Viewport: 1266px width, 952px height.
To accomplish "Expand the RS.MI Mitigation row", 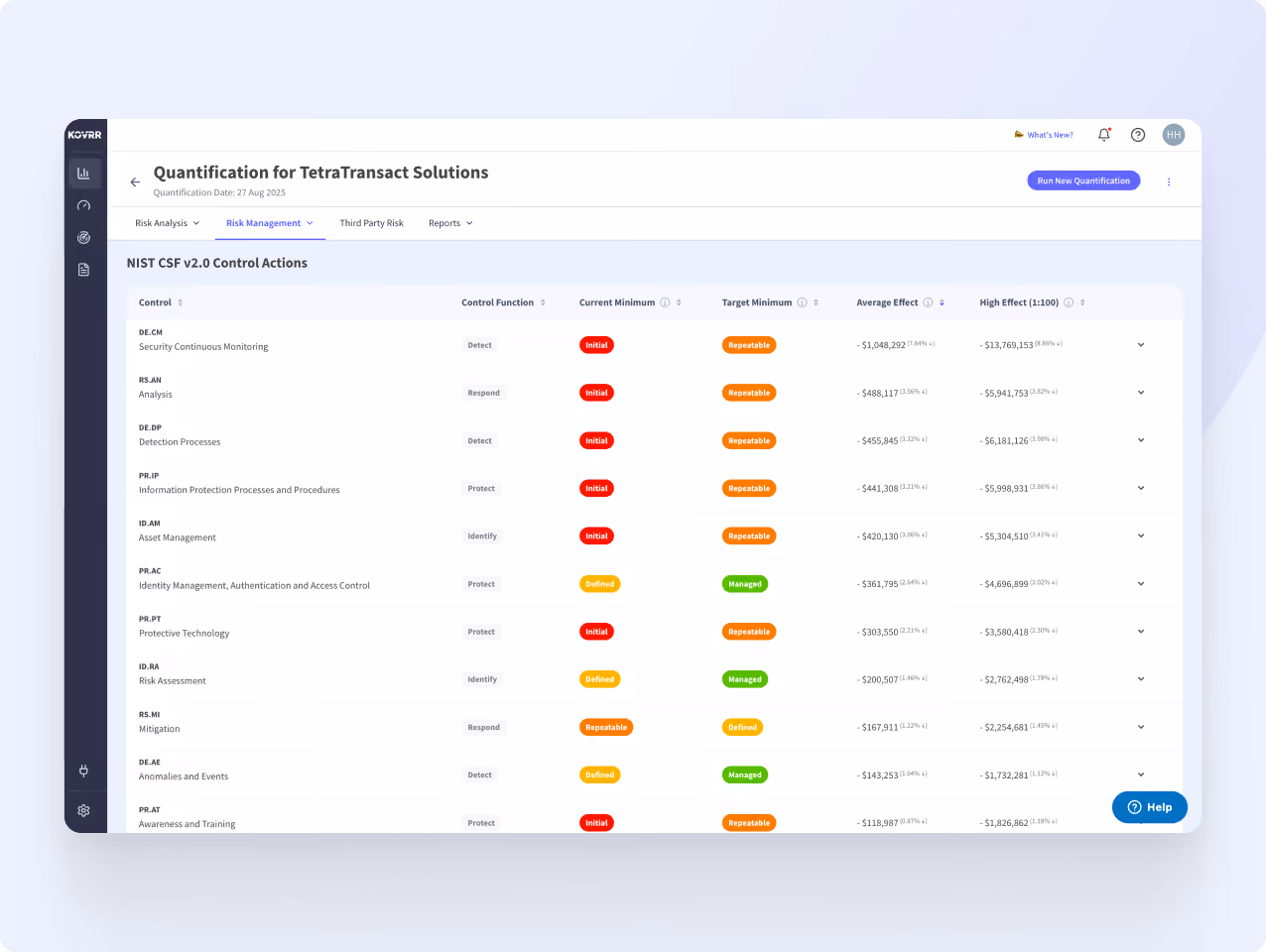I will (1141, 727).
